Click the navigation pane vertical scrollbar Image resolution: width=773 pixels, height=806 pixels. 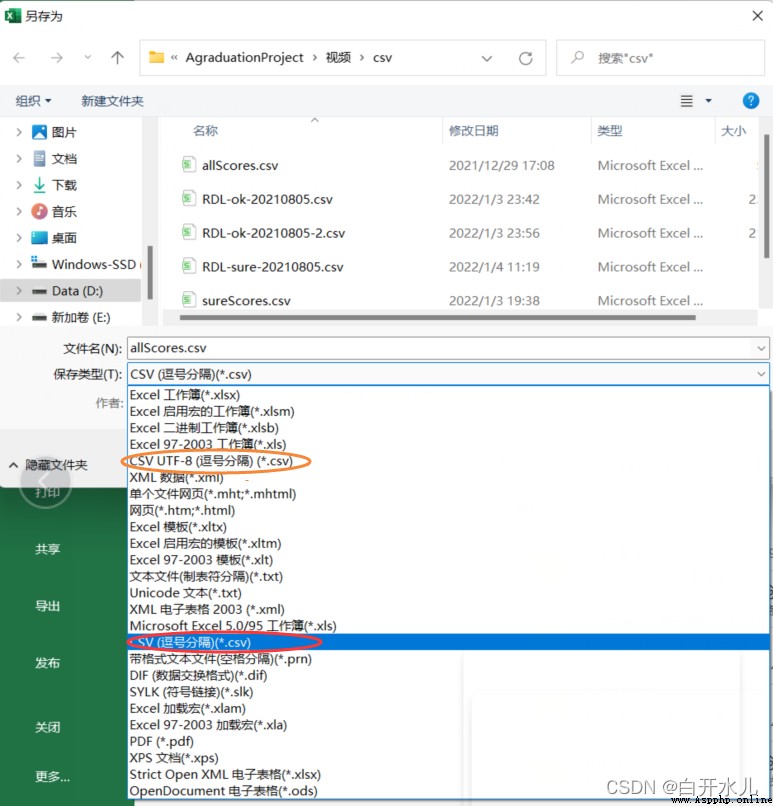coord(150,272)
